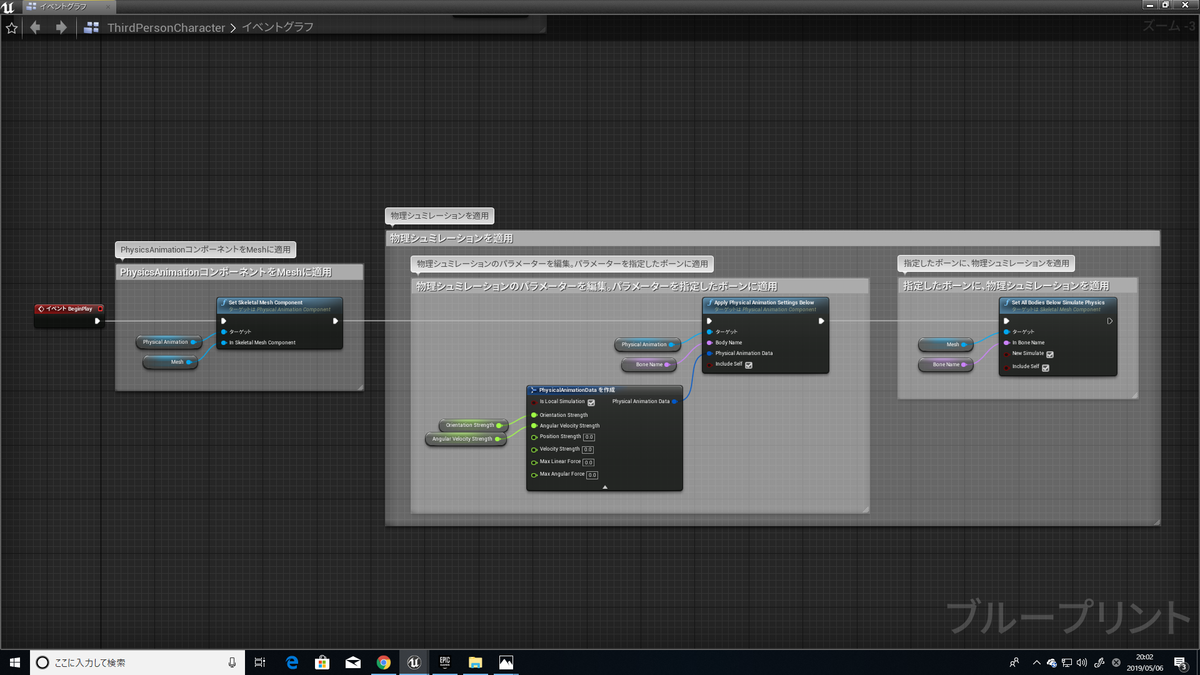Launch Microsoft Edge from the taskbar
Viewport: 1200px width, 675px height.
(x=293, y=662)
